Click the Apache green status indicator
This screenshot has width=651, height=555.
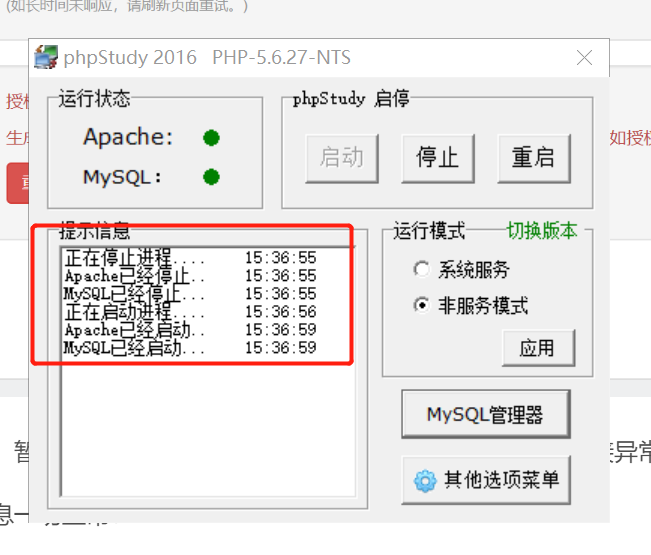pos(211,138)
